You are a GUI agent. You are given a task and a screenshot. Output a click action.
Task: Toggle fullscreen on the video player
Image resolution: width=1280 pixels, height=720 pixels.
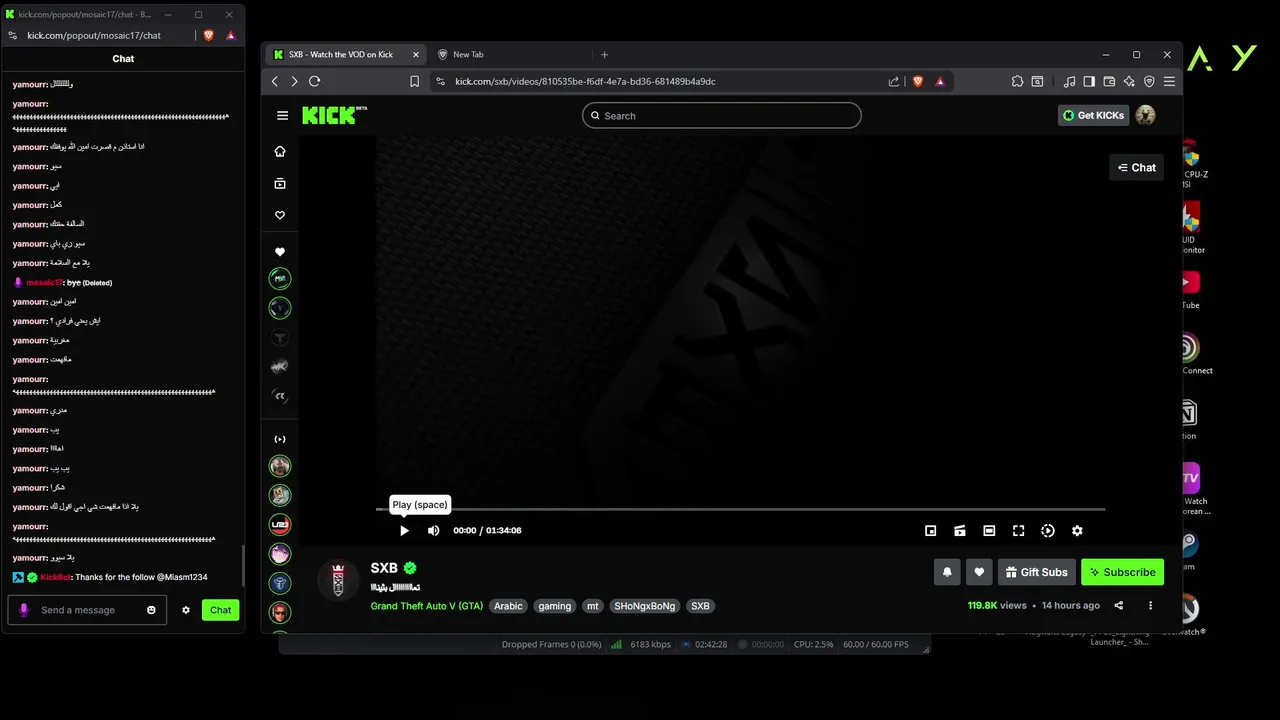tap(1018, 531)
